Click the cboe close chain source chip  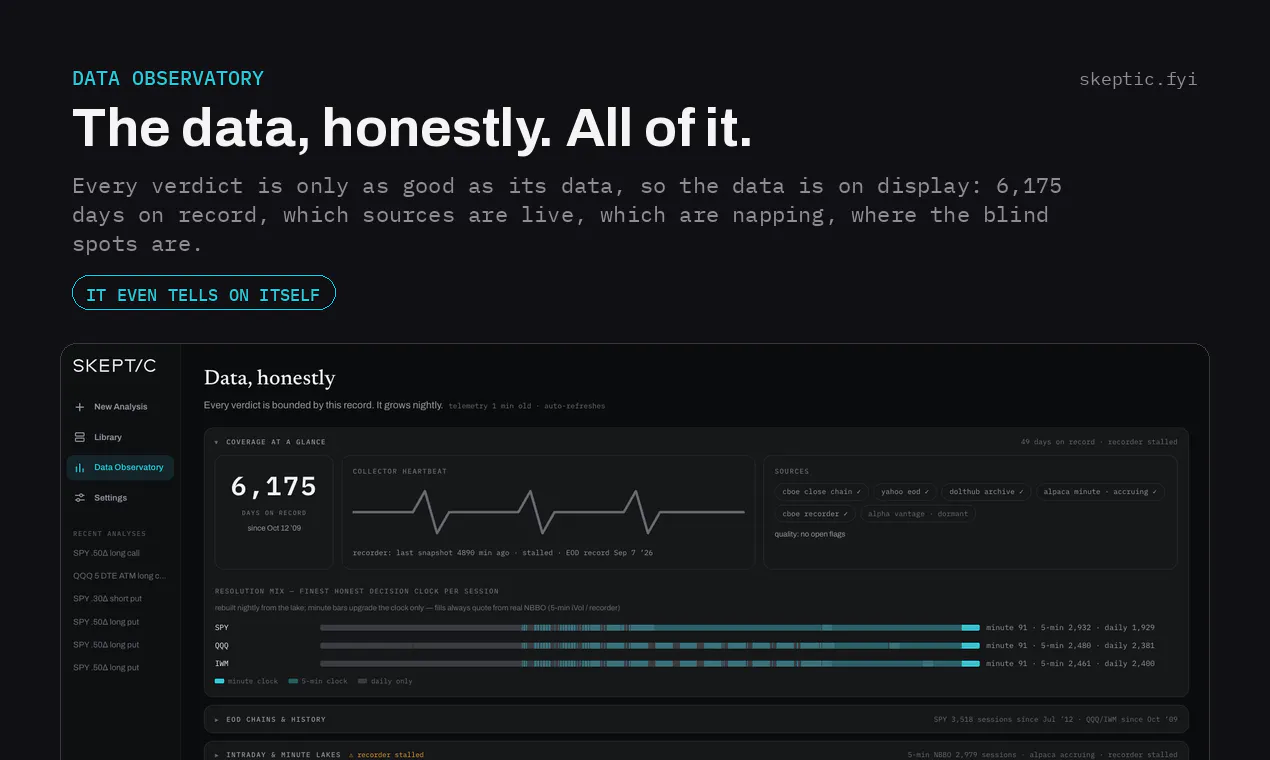coord(821,492)
